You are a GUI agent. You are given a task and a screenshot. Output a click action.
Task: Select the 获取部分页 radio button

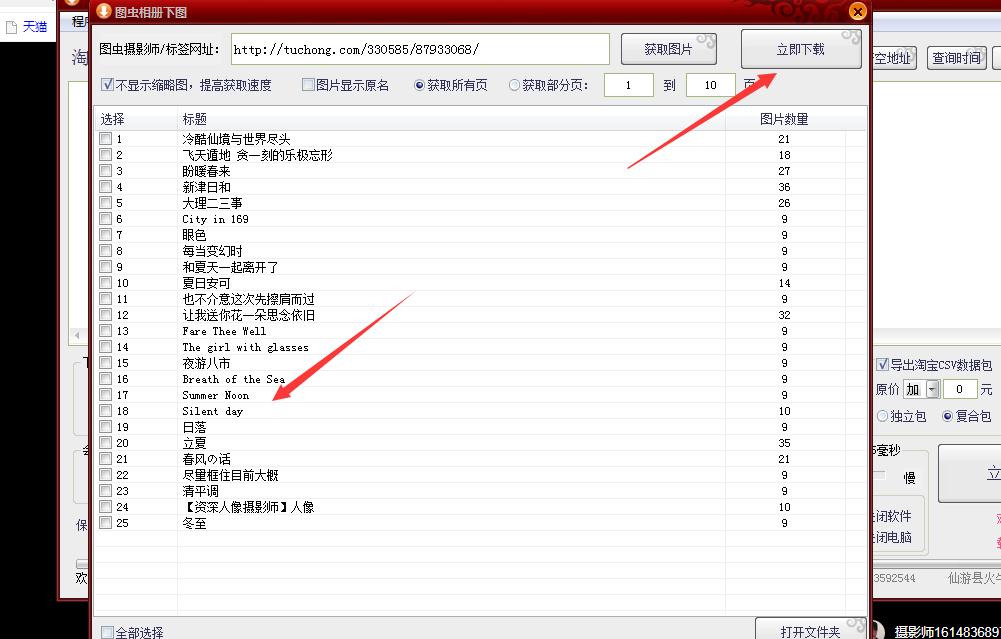513,84
